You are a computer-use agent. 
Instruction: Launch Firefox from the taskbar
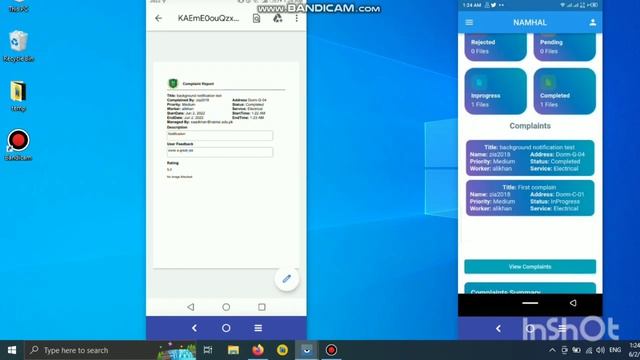258,350
